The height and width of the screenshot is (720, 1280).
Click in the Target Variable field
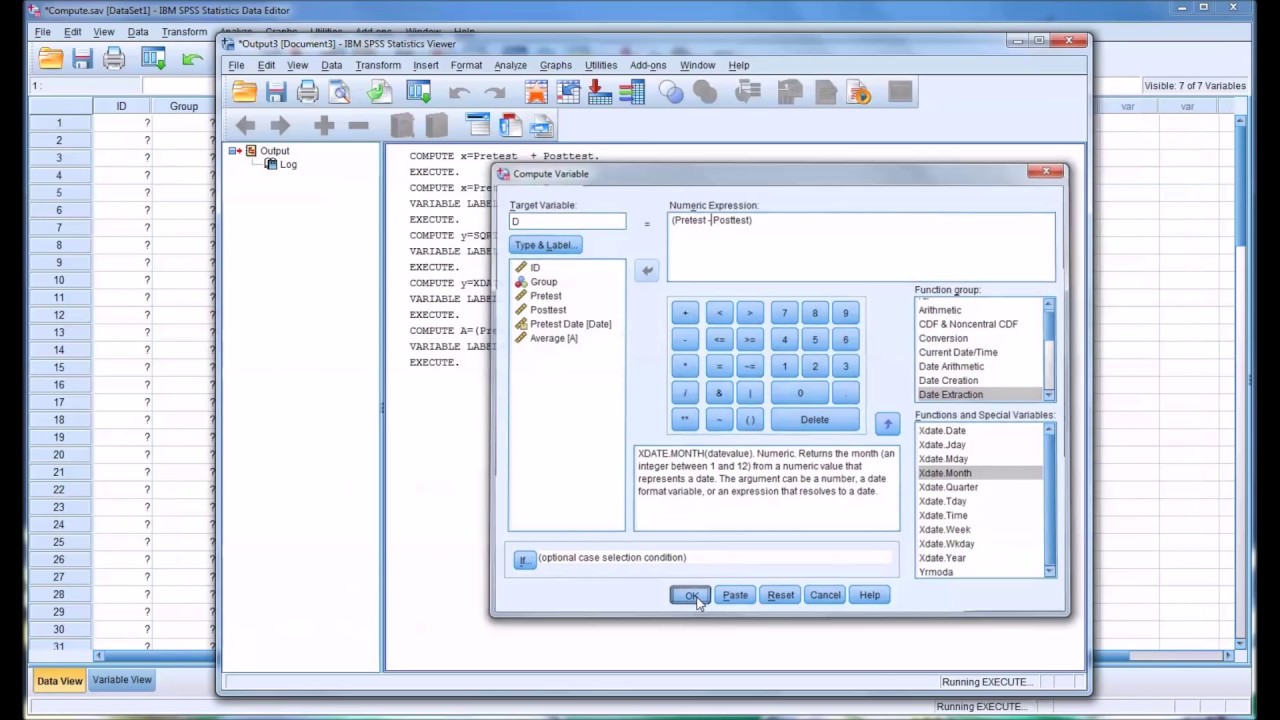click(567, 221)
